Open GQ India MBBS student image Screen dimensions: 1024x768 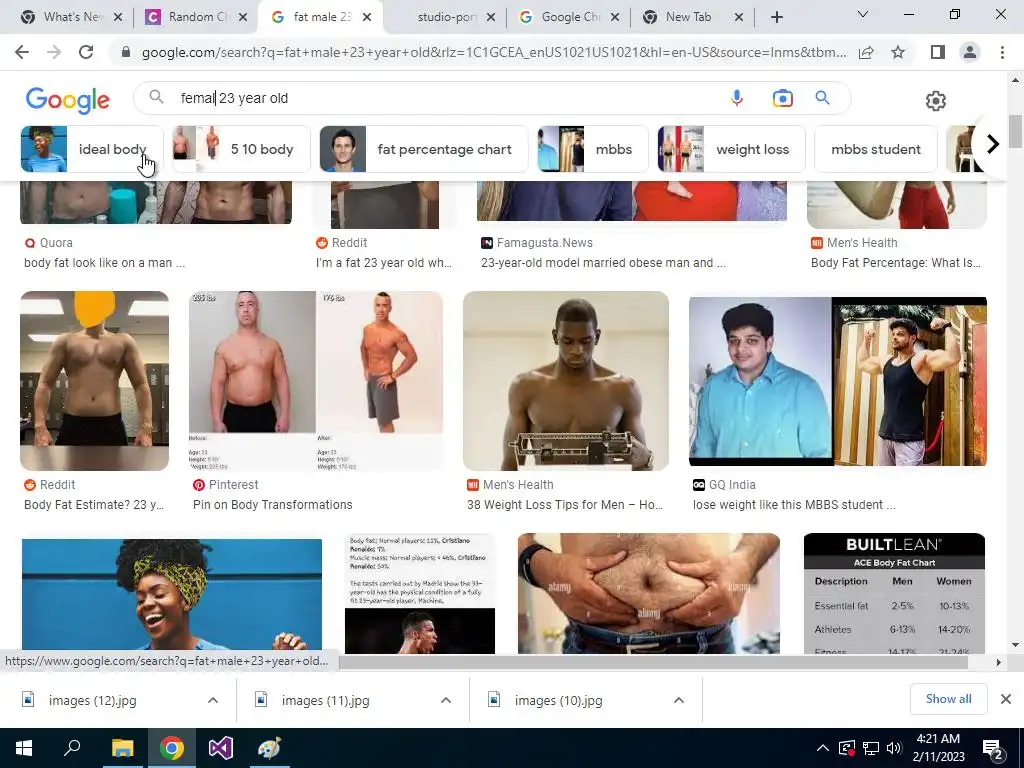coord(838,381)
